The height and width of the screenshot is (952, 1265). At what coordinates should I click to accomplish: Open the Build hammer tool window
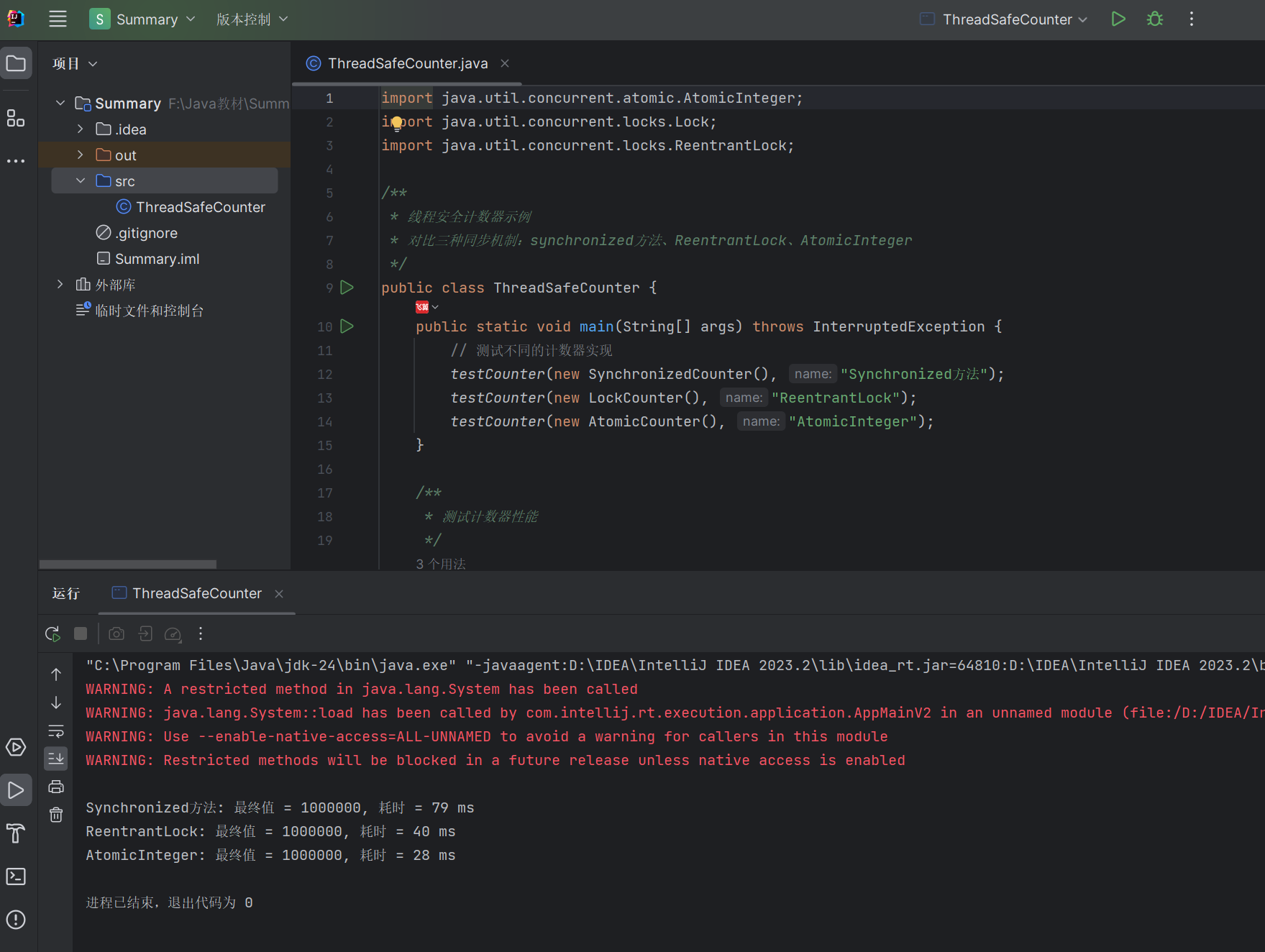pos(16,833)
